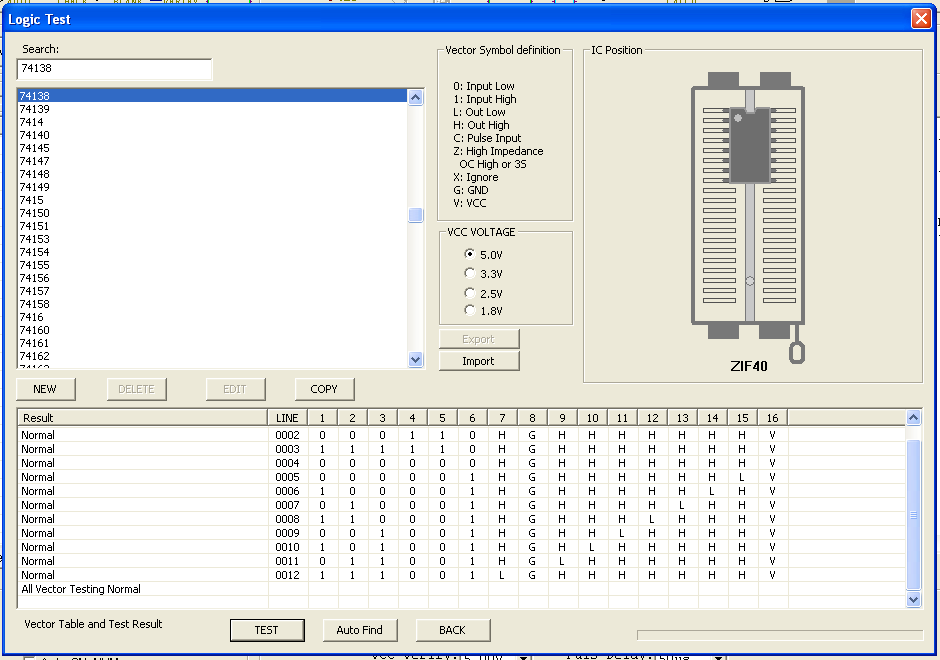Select 74150 in the IC list

(x=213, y=213)
